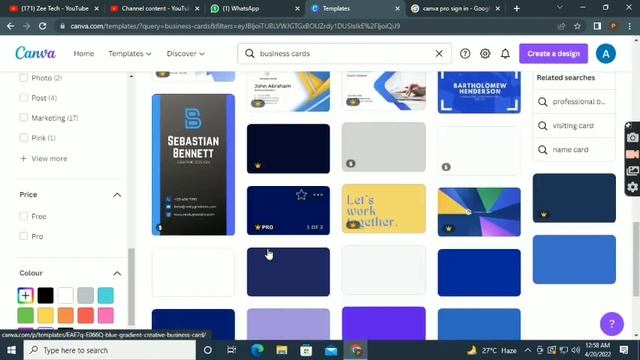Click the gear icon in recorder side panel
The height and width of the screenshot is (360, 640).
pos(632,187)
